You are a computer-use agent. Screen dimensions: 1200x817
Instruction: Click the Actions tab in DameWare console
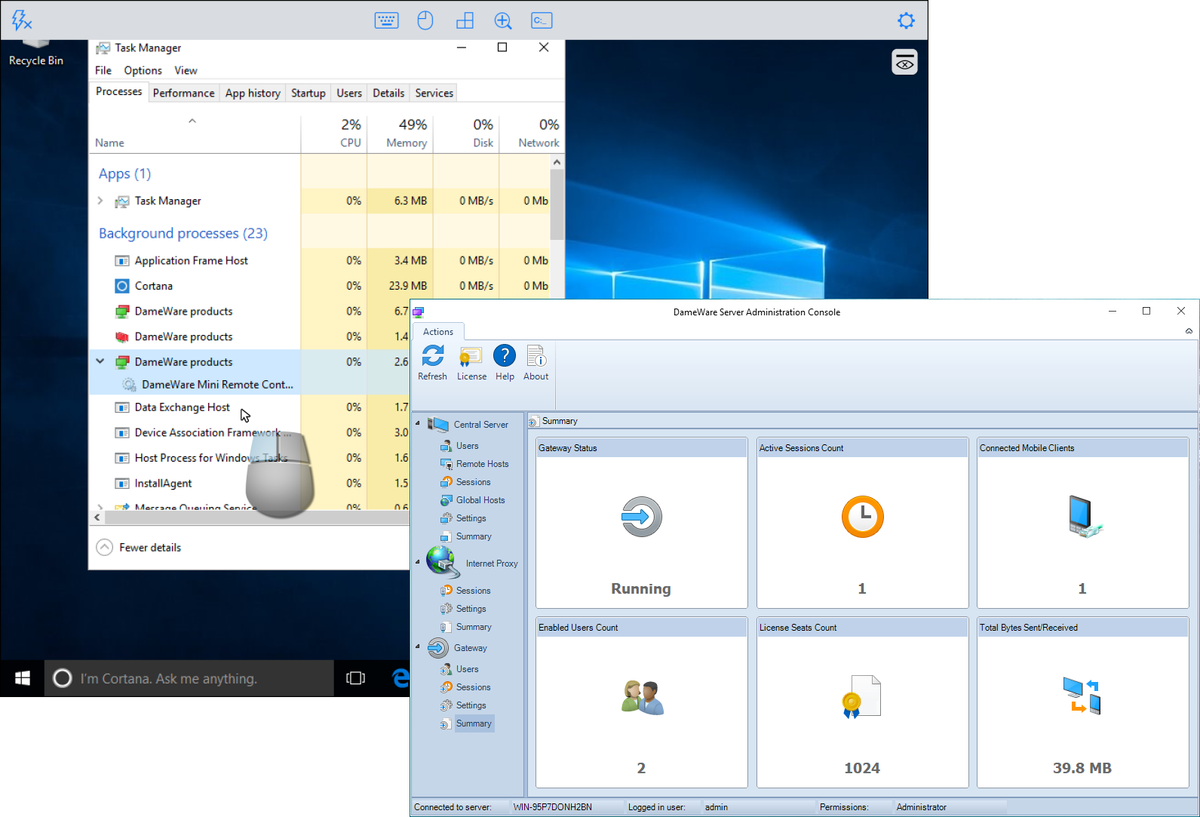[438, 331]
